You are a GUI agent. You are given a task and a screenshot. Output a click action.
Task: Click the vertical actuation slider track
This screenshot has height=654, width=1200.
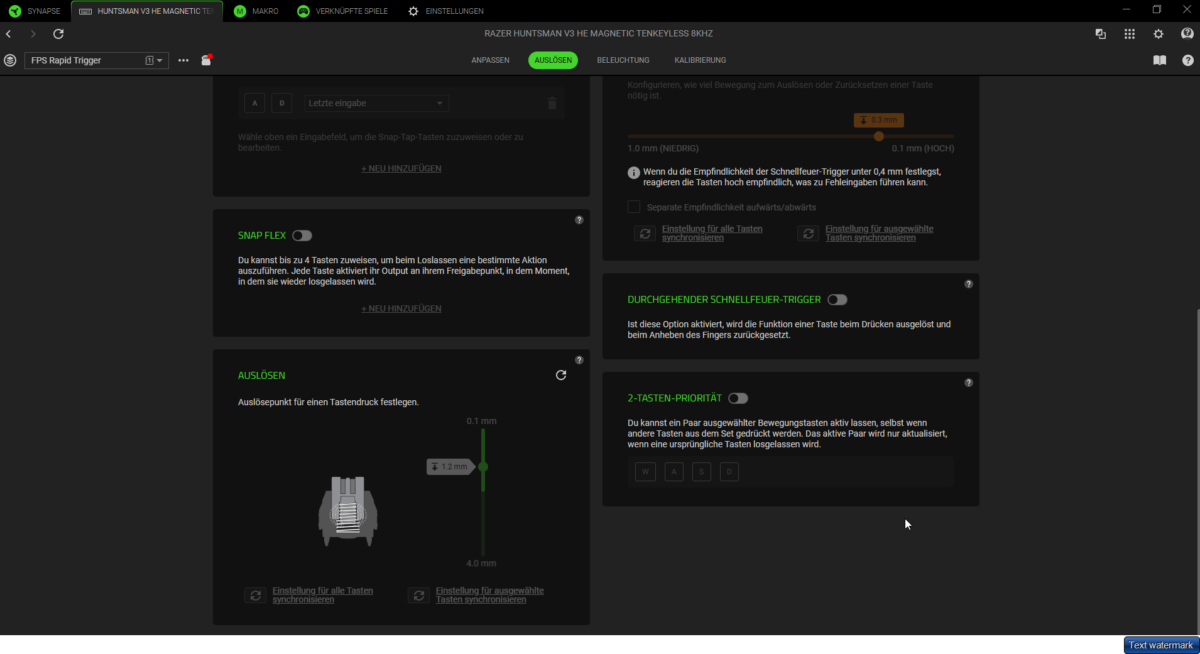click(x=483, y=492)
